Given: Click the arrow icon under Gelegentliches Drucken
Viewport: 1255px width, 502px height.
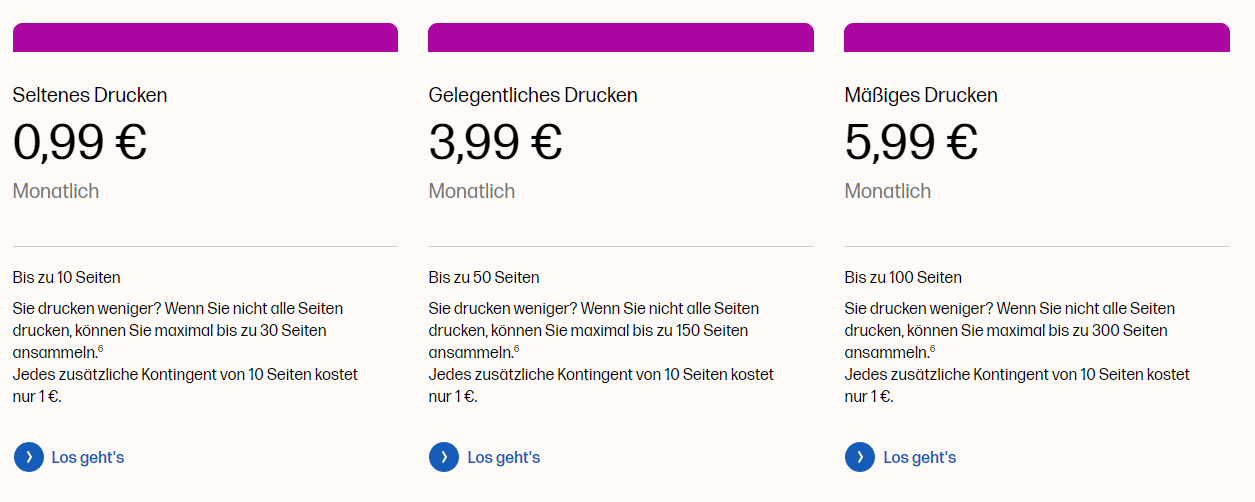Looking at the screenshot, I should pos(444,457).
